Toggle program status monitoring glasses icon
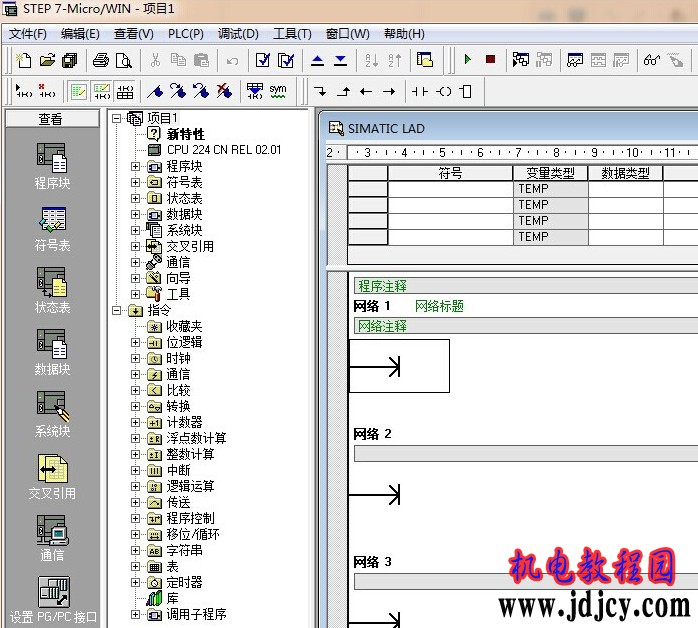 pos(652,60)
